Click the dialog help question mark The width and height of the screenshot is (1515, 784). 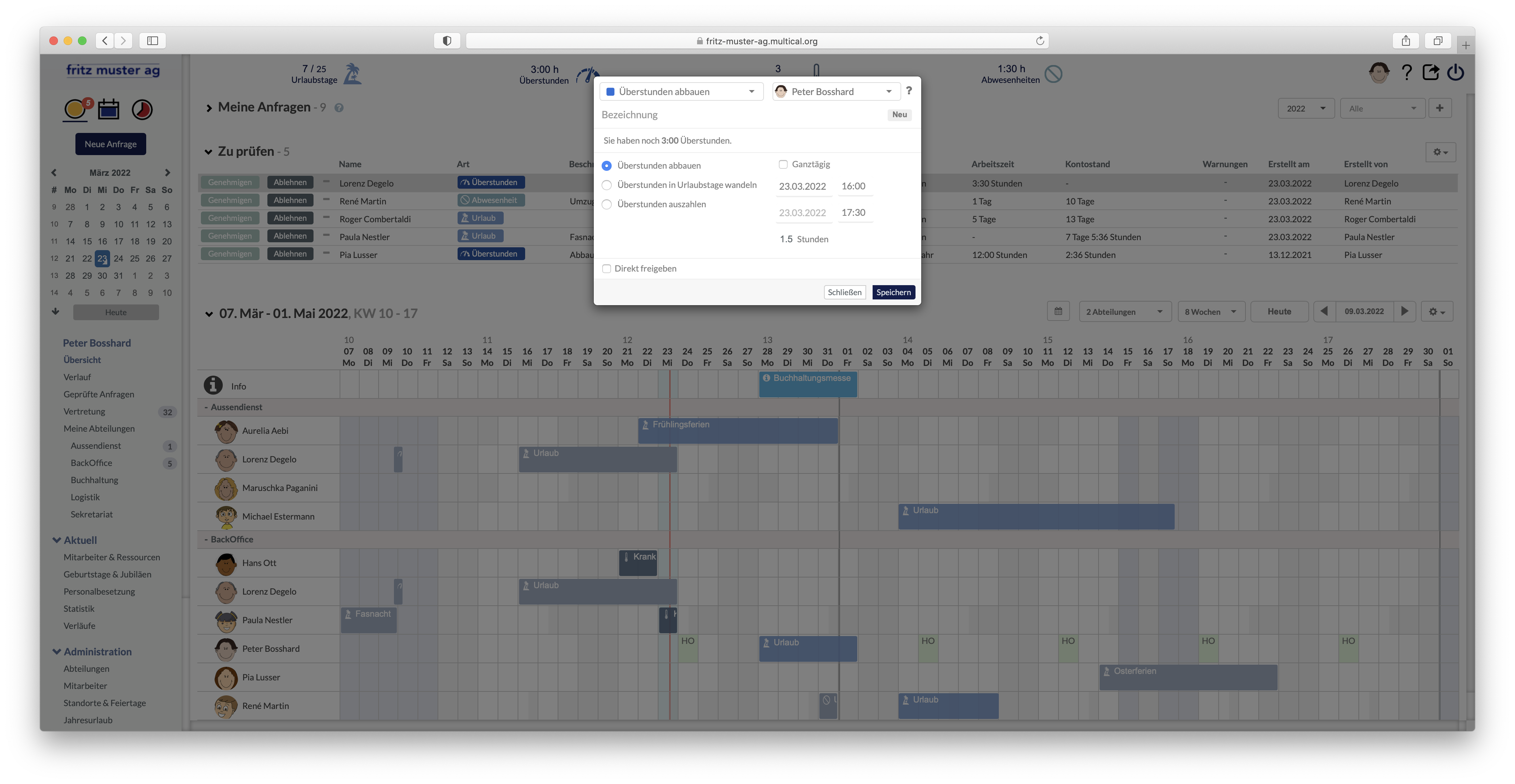point(909,90)
